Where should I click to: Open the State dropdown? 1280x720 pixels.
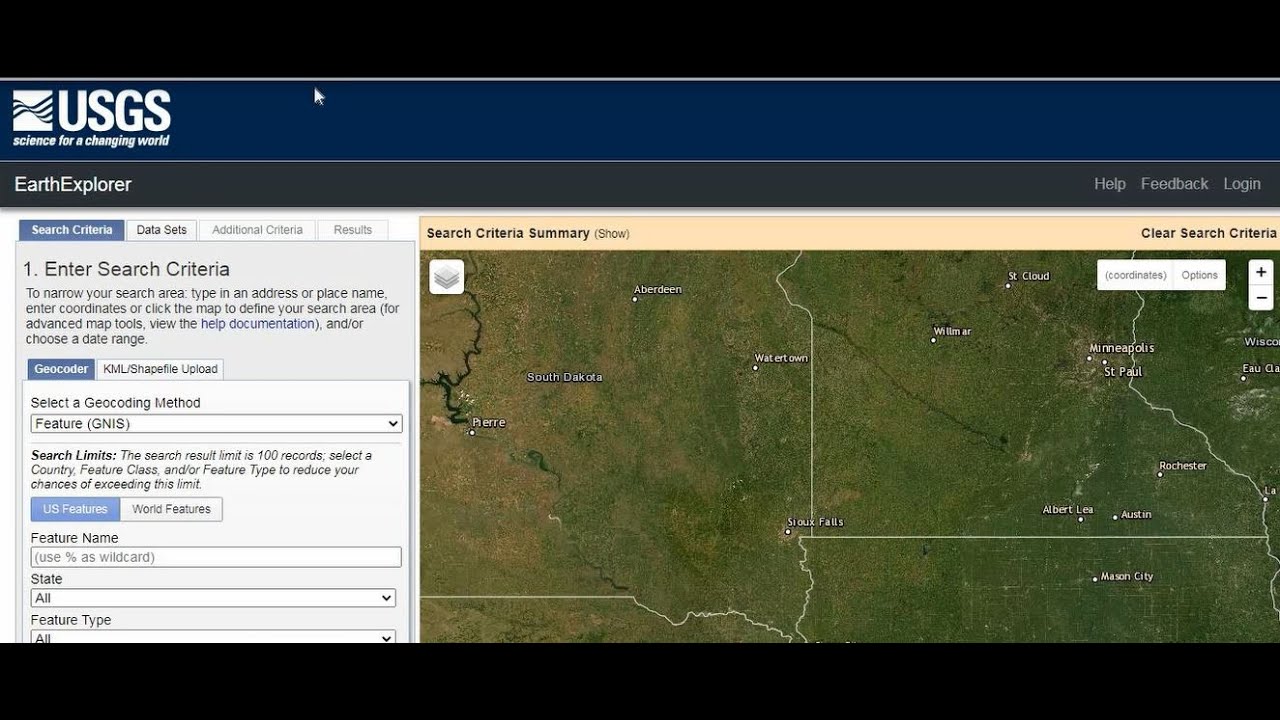[213, 598]
